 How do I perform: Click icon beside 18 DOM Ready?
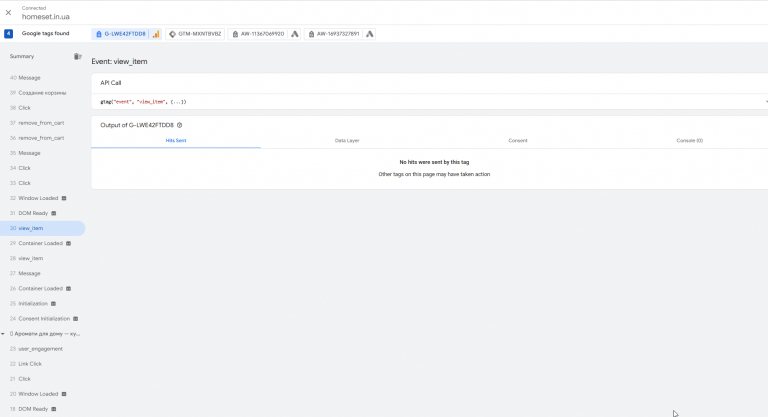[54, 409]
